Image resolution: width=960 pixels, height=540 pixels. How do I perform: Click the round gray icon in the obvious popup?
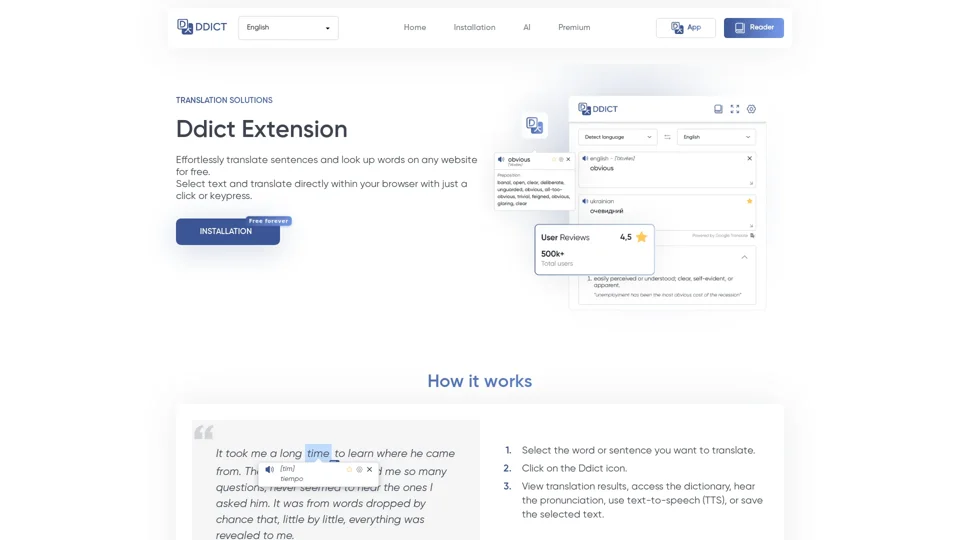[561, 159]
